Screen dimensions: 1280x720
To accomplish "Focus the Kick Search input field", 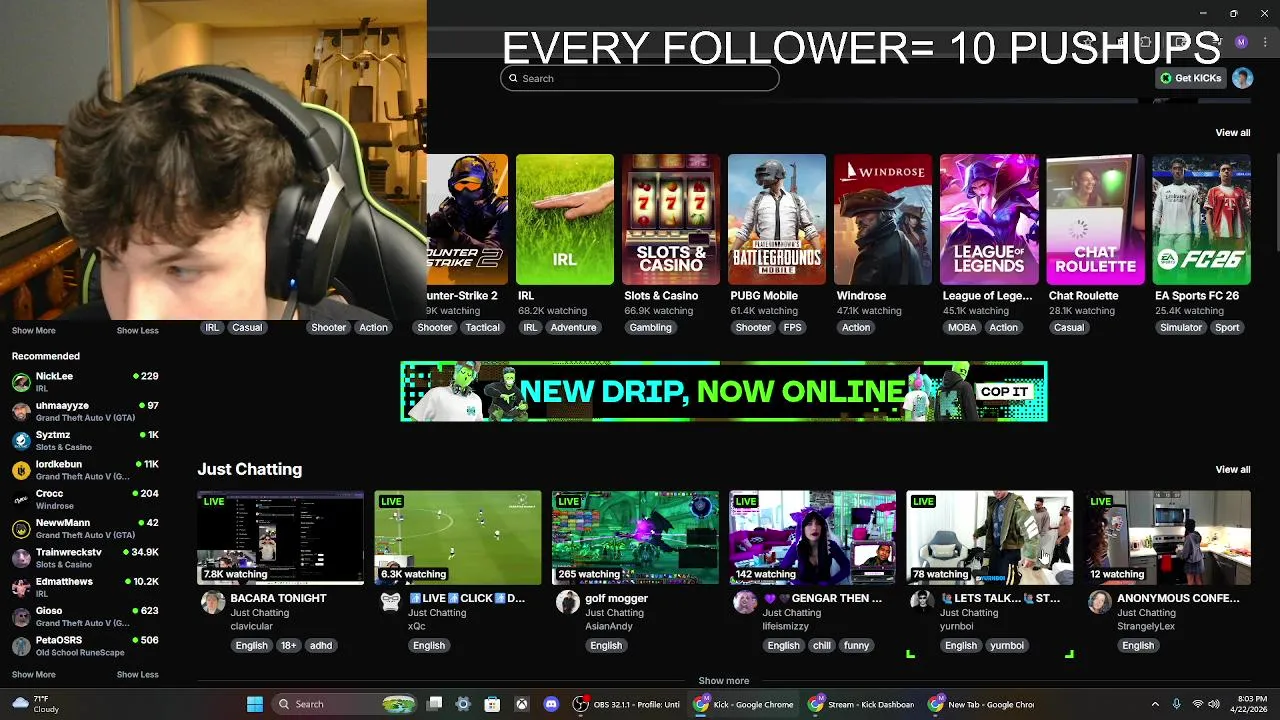I will pos(640,78).
